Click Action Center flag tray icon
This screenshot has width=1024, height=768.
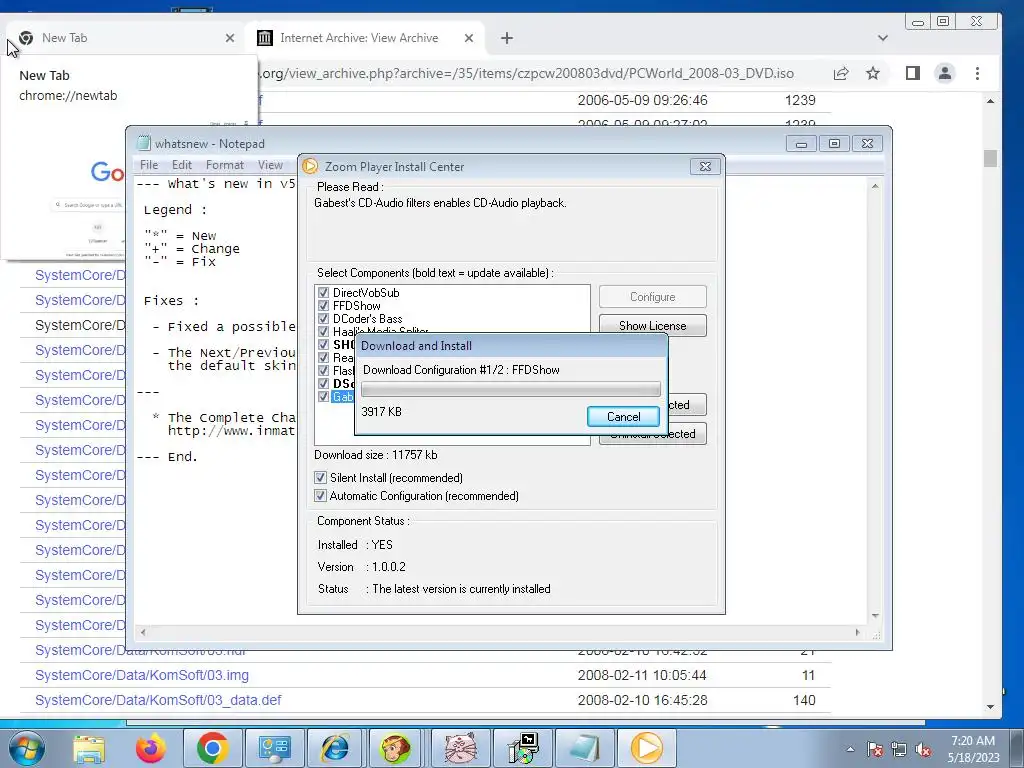875,749
